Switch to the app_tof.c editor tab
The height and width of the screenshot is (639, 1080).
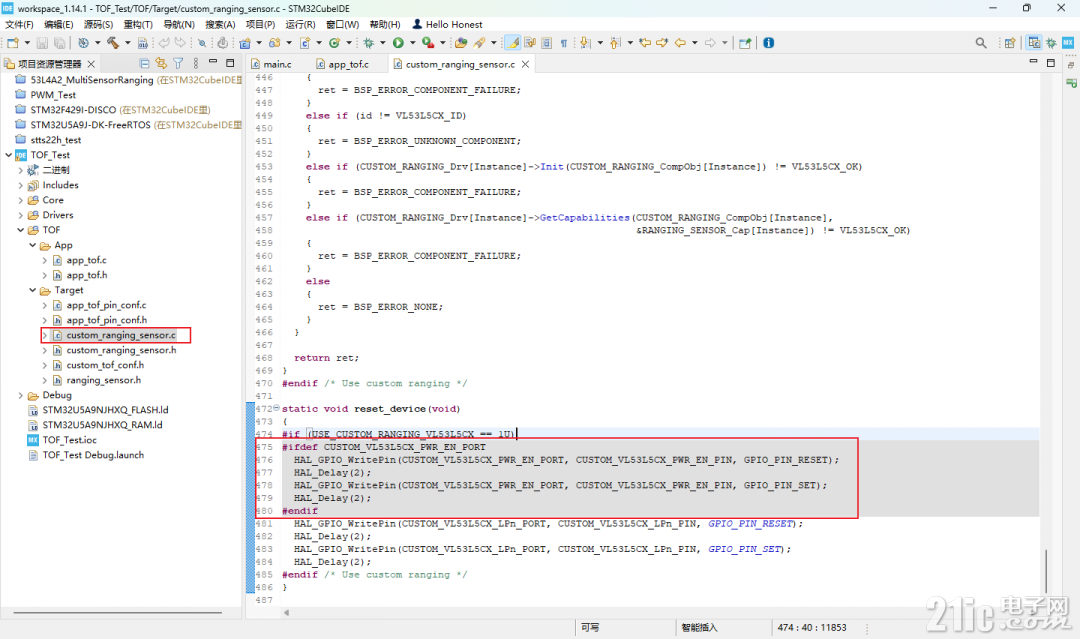pyautogui.click(x=343, y=64)
